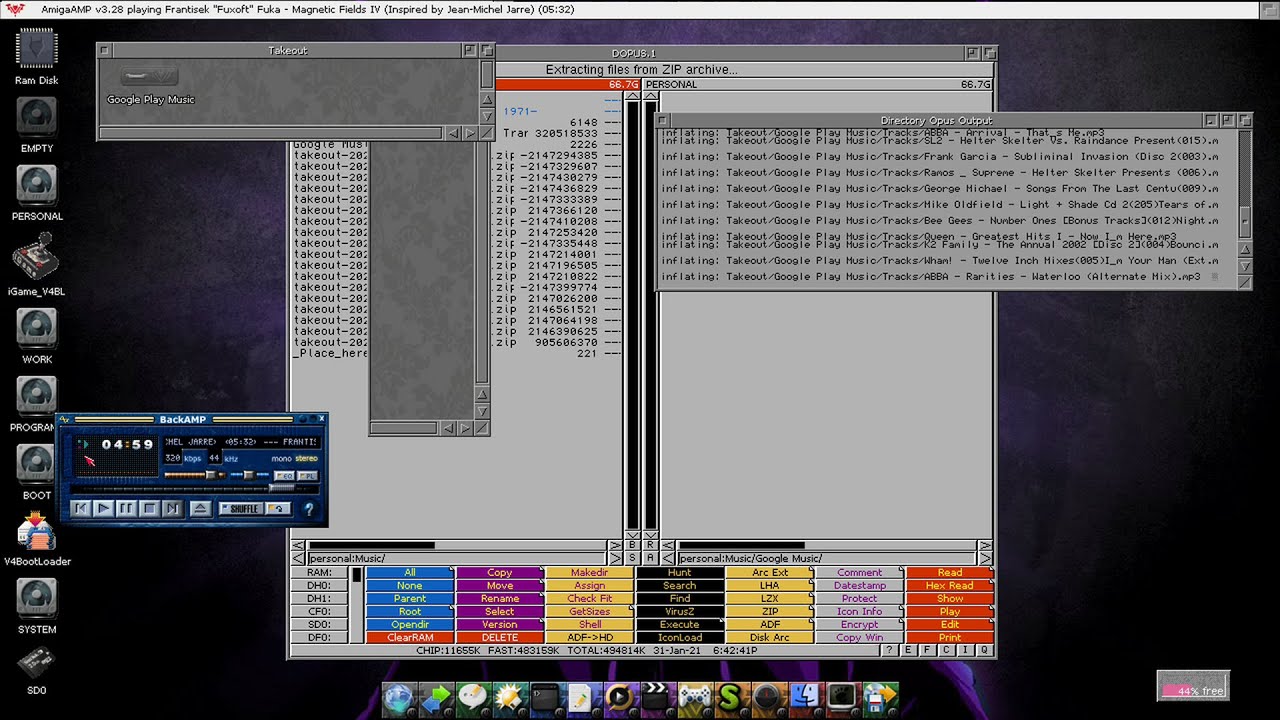Screen dimensions: 1280x720
Task: Open the clapperboard video dock icon
Action: click(x=656, y=698)
